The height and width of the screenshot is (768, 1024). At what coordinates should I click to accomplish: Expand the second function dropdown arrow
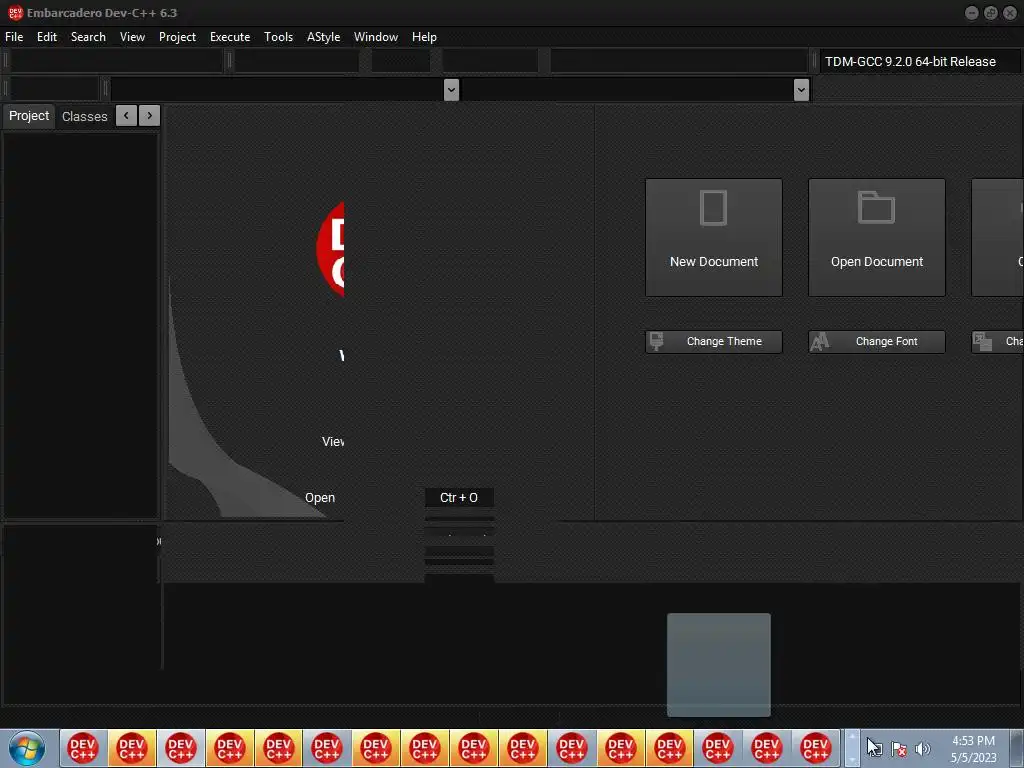[x=801, y=89]
